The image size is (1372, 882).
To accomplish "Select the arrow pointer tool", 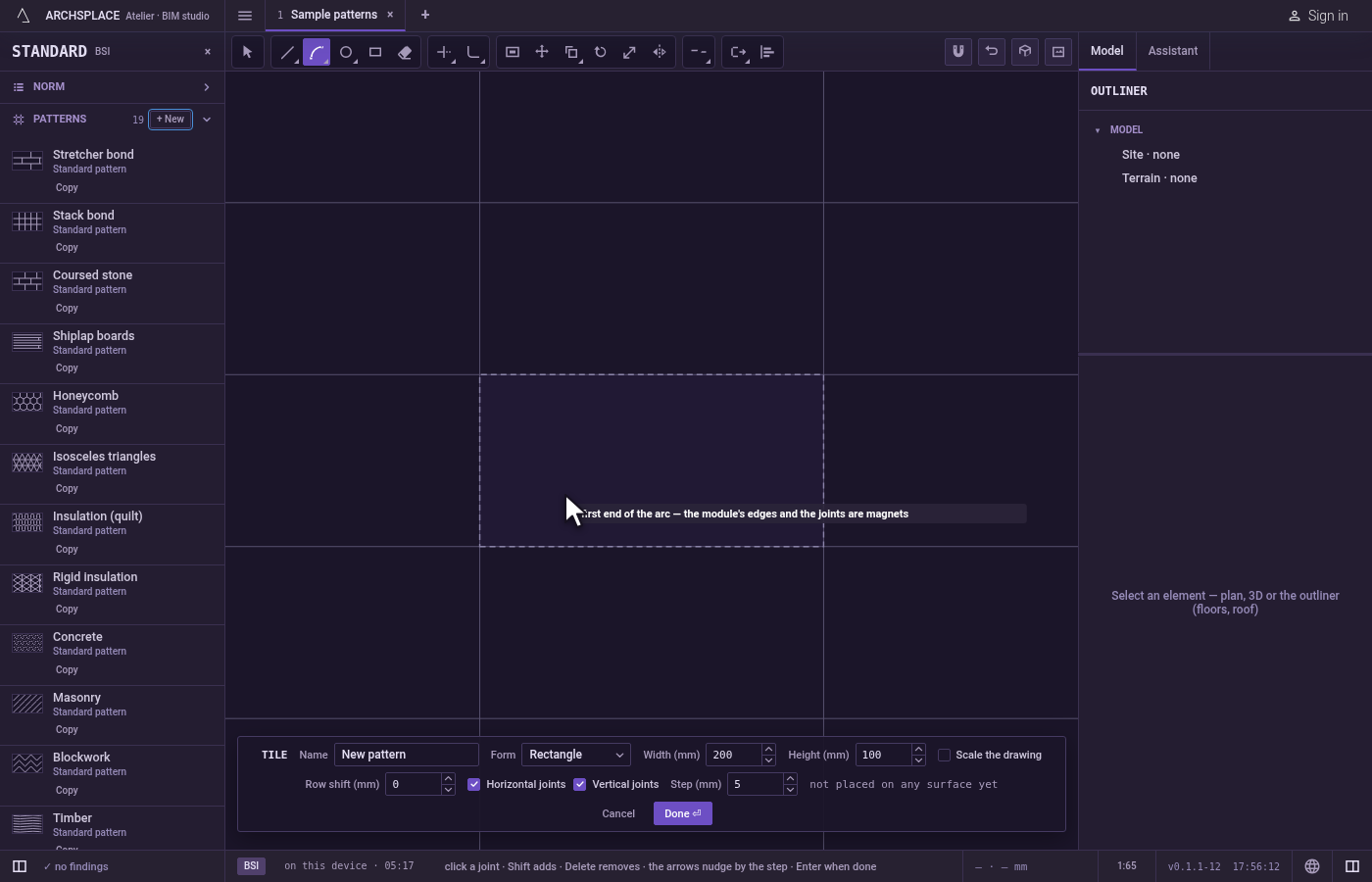I will (248, 52).
